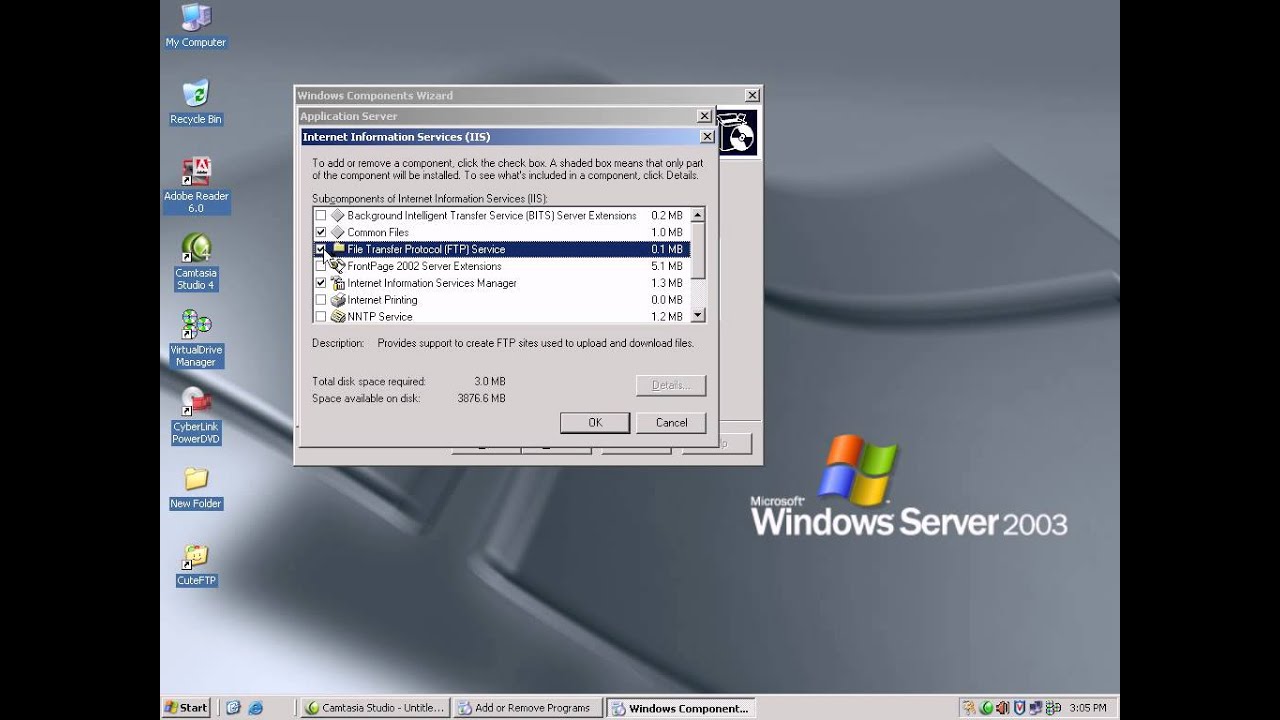Switch to Add or Remove Programs taskbar button
The image size is (1280, 720).
tap(528, 708)
